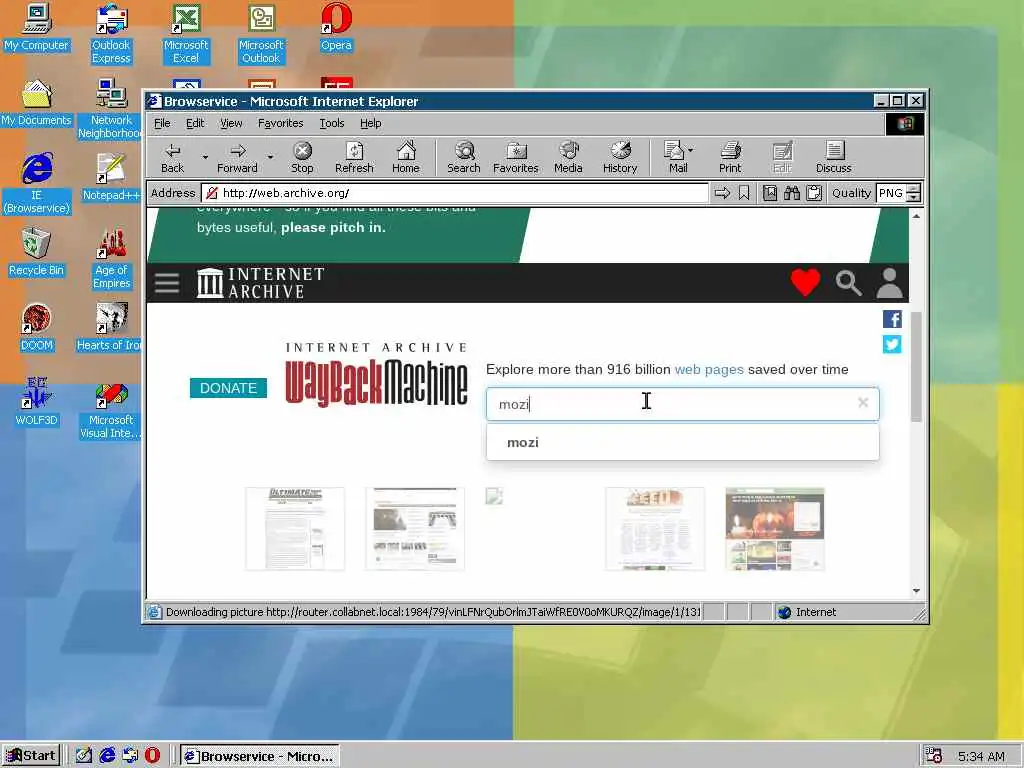This screenshot has height=768, width=1024.
Task: Click the 'please pitch in.' banner text
Action: pyautogui.click(x=333, y=227)
